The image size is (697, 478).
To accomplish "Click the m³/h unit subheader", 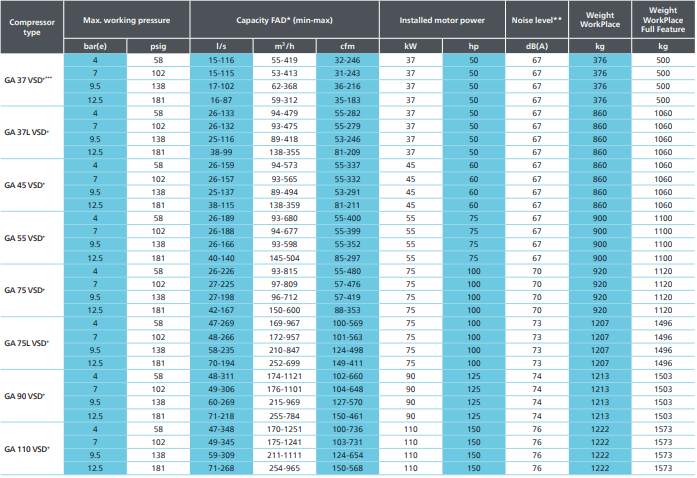I will coord(284,46).
